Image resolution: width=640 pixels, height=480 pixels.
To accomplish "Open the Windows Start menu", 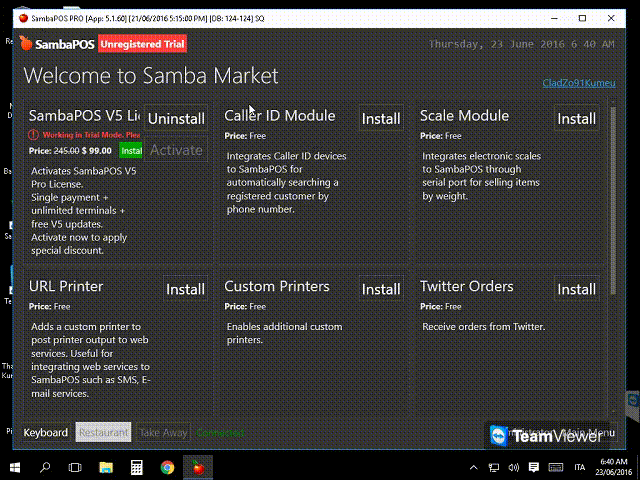I will 15,467.
